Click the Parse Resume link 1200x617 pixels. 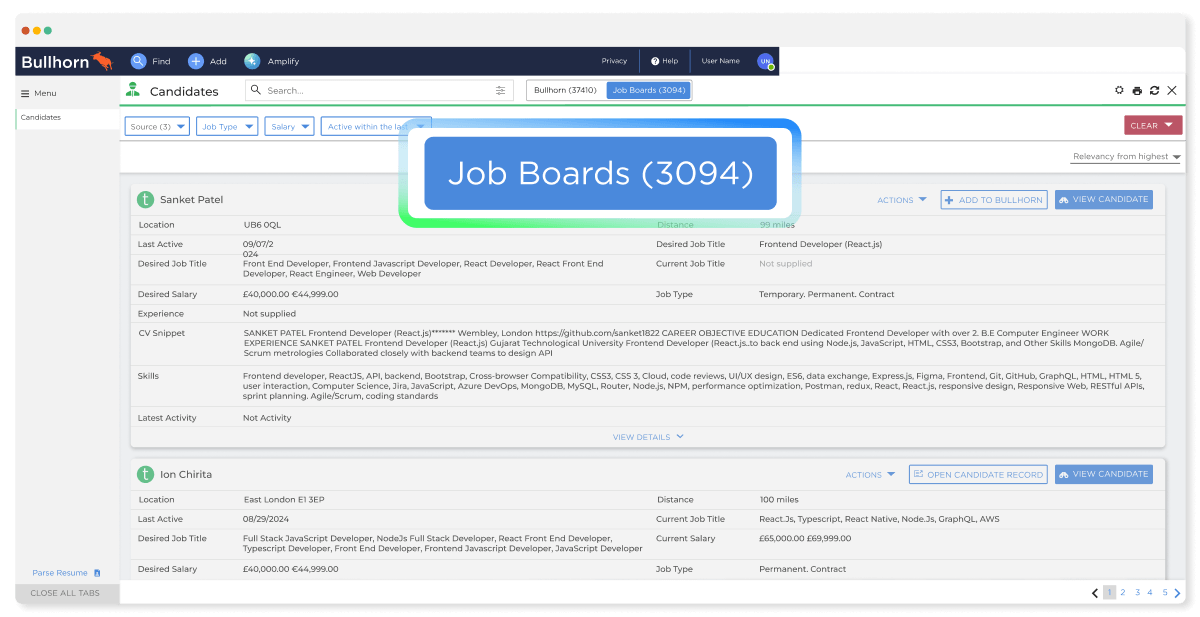[60, 573]
